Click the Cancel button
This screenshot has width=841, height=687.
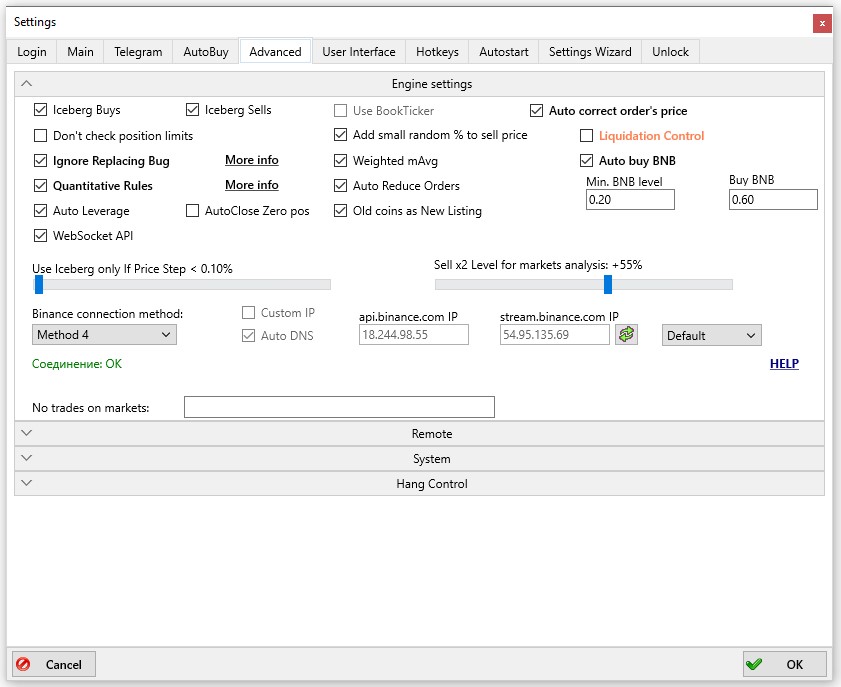[x=53, y=664]
